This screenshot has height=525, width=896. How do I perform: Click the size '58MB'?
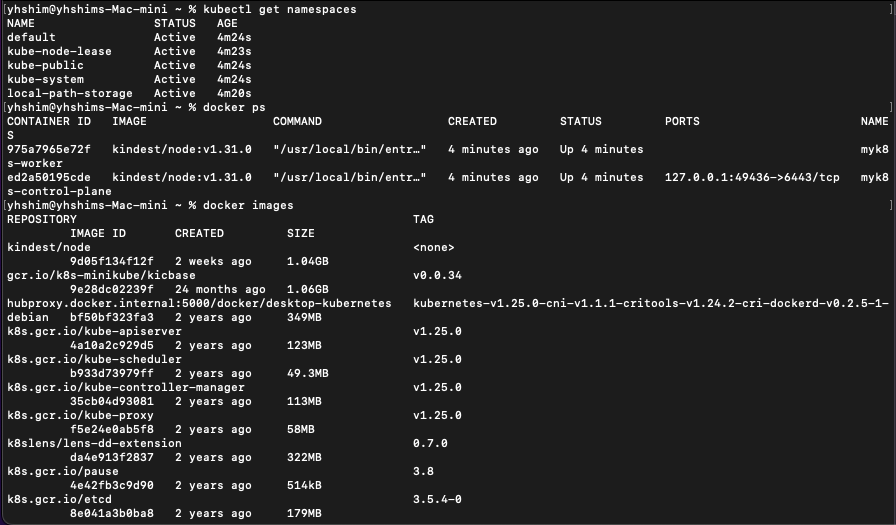pyautogui.click(x=301, y=429)
